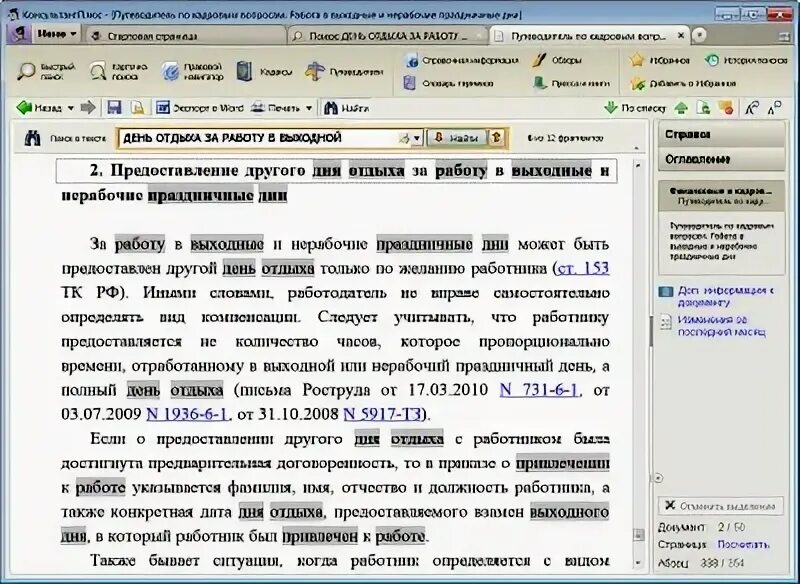
Task: Increase font size with the larger A icon
Action: (752, 108)
